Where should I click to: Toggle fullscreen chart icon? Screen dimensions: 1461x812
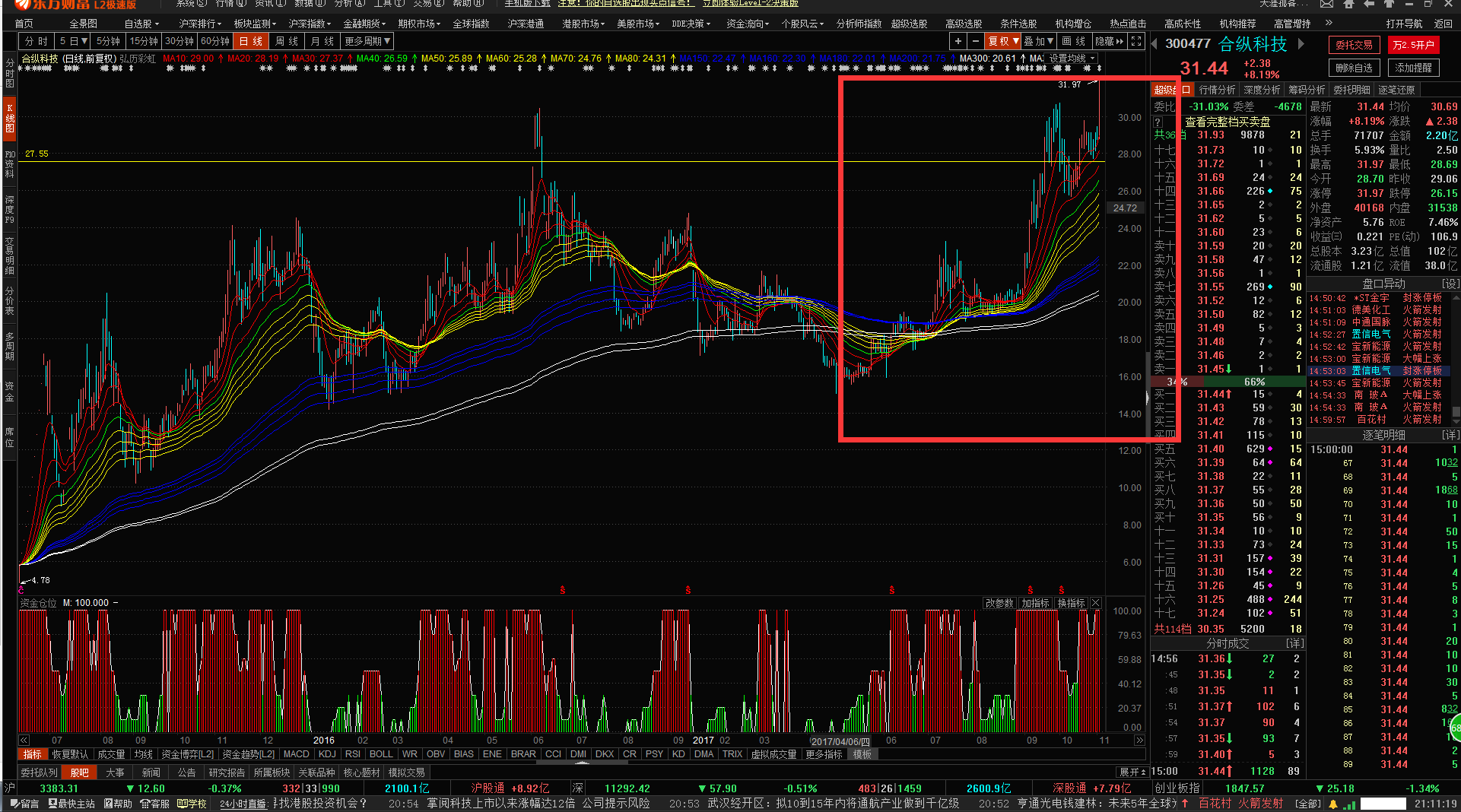pyautogui.click(x=1136, y=41)
